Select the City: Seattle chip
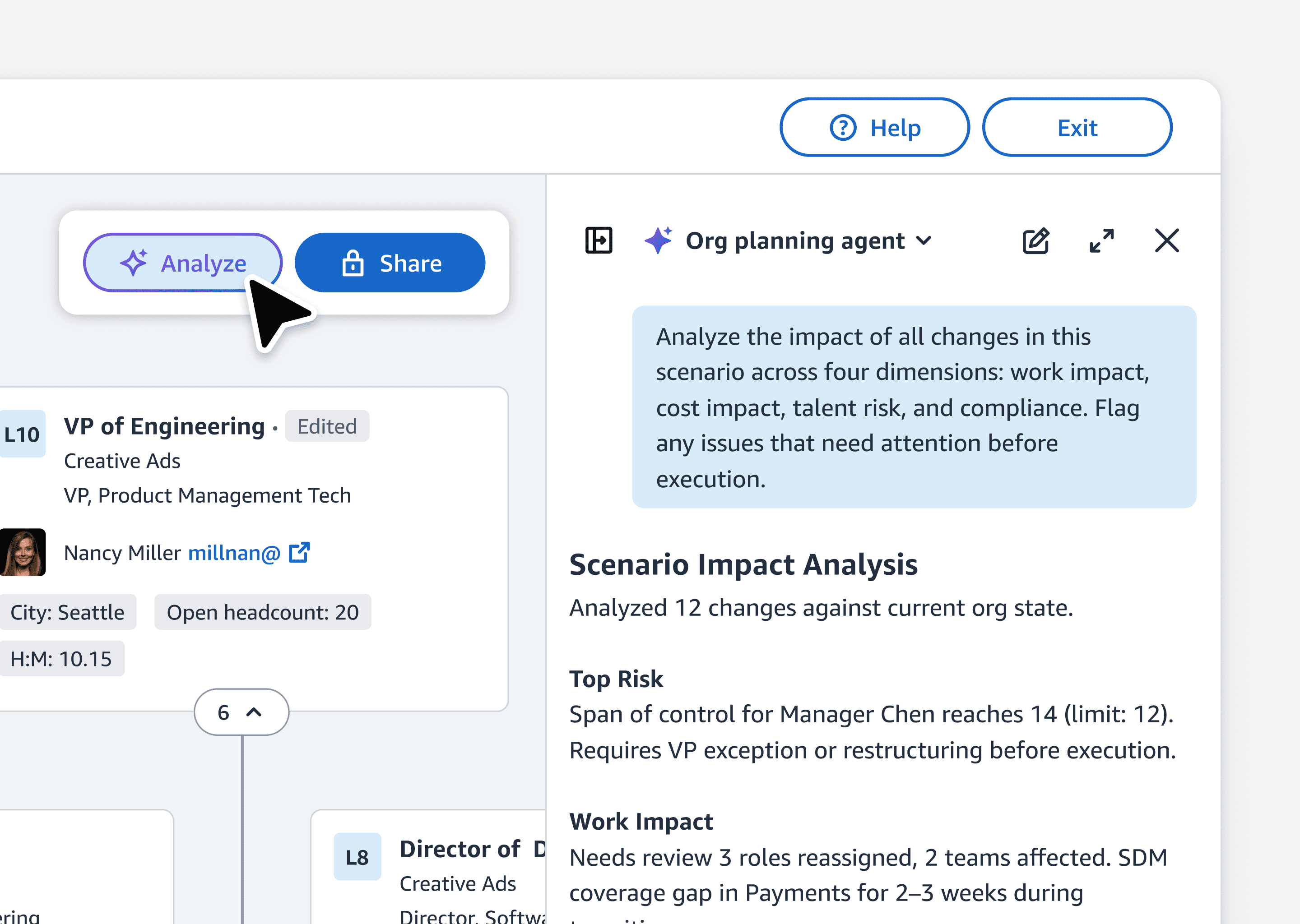Image resolution: width=1300 pixels, height=924 pixels. coord(67,612)
